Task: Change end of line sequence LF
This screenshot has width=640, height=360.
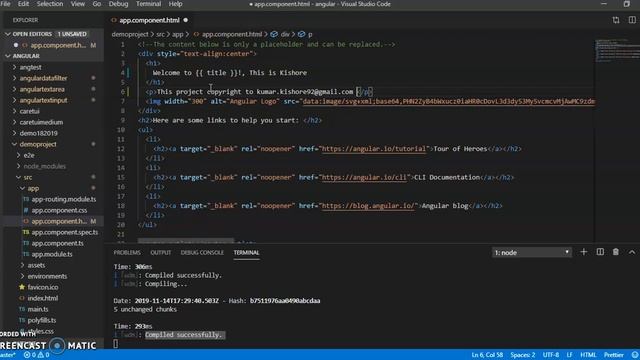Action: coord(569,355)
